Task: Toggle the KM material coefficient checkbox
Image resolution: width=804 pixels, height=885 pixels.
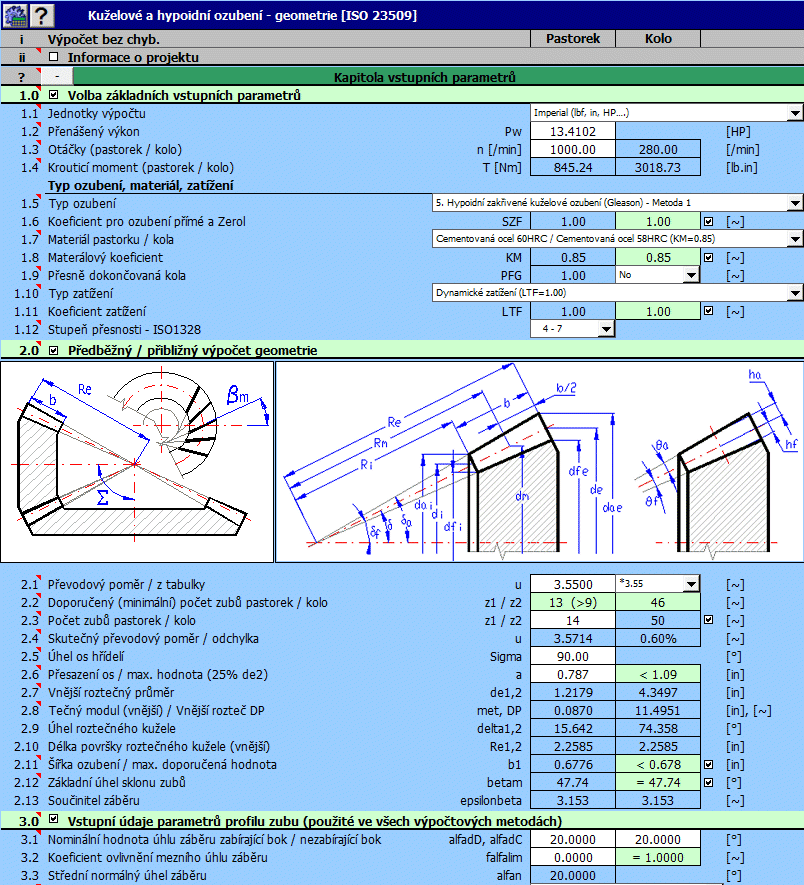Action: (x=709, y=257)
